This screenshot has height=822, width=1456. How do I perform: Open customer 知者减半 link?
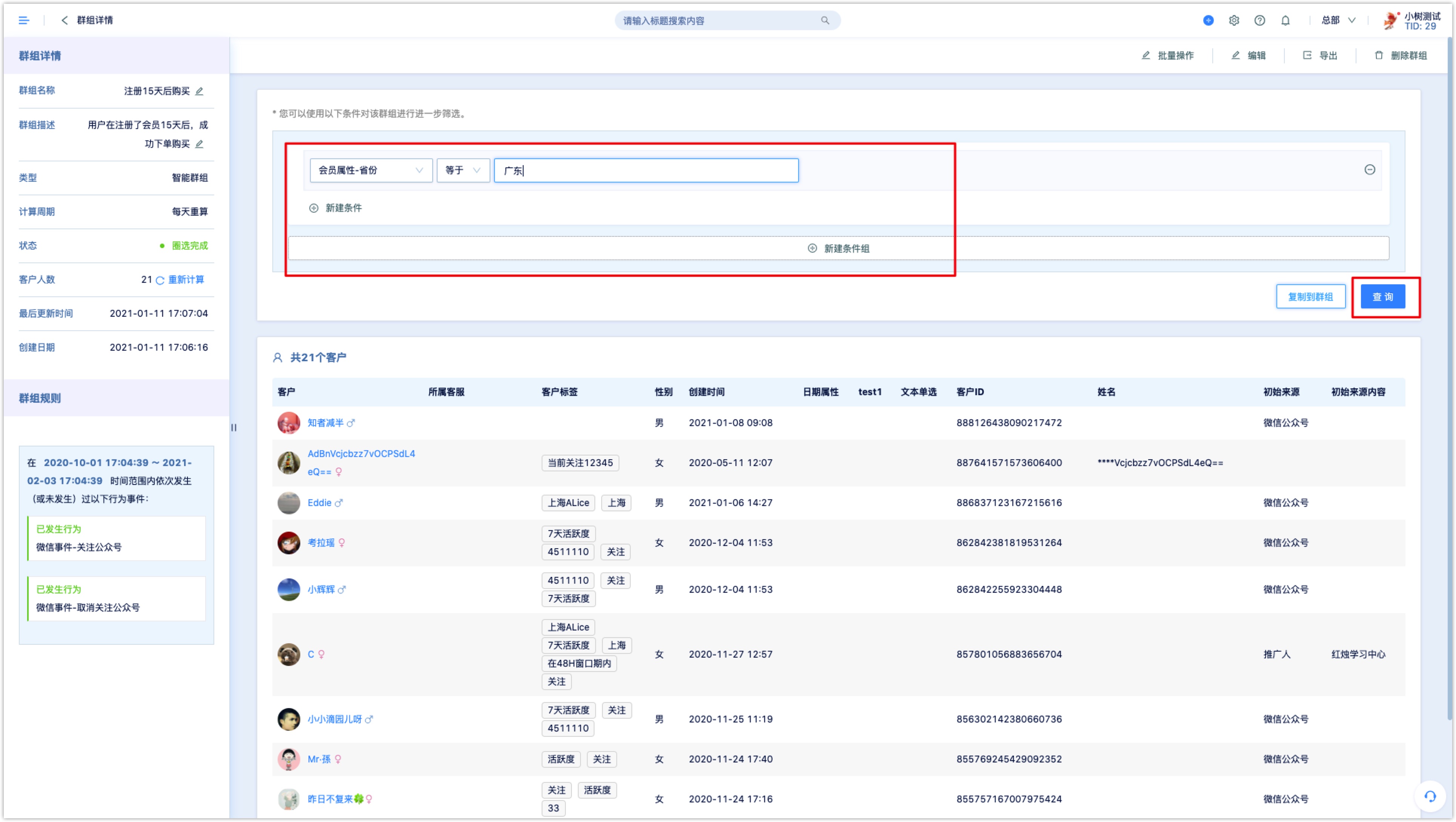[325, 423]
